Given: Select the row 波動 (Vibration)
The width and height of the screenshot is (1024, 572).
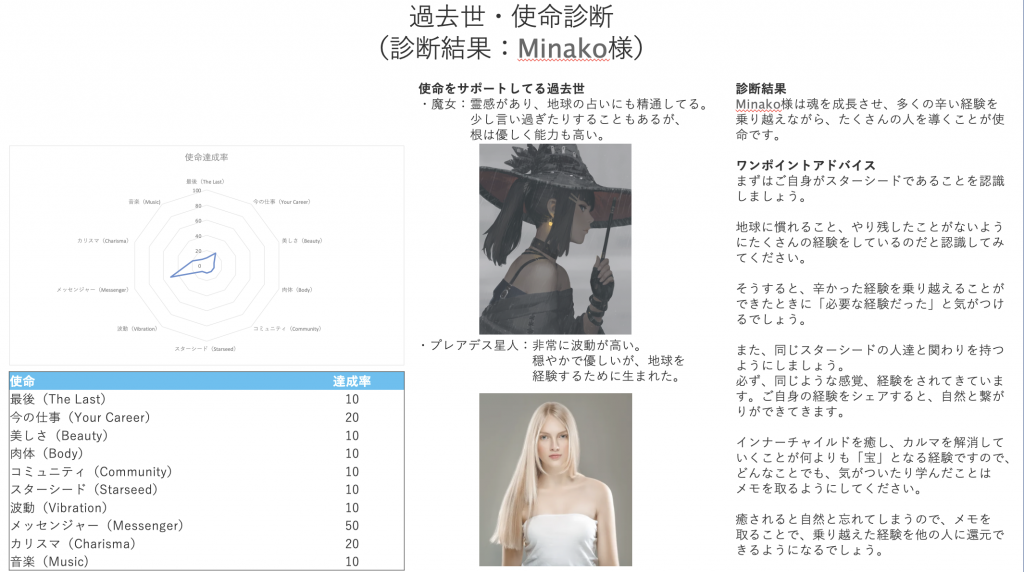Looking at the screenshot, I should 206,507.
